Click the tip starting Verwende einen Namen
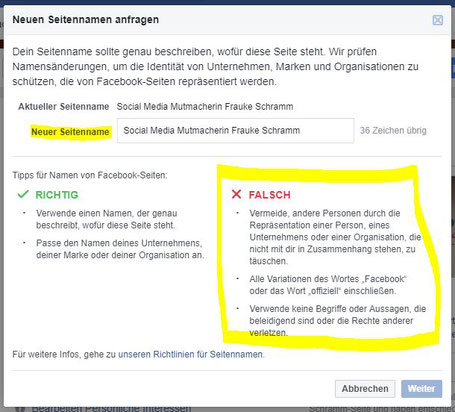 pyautogui.click(x=107, y=219)
